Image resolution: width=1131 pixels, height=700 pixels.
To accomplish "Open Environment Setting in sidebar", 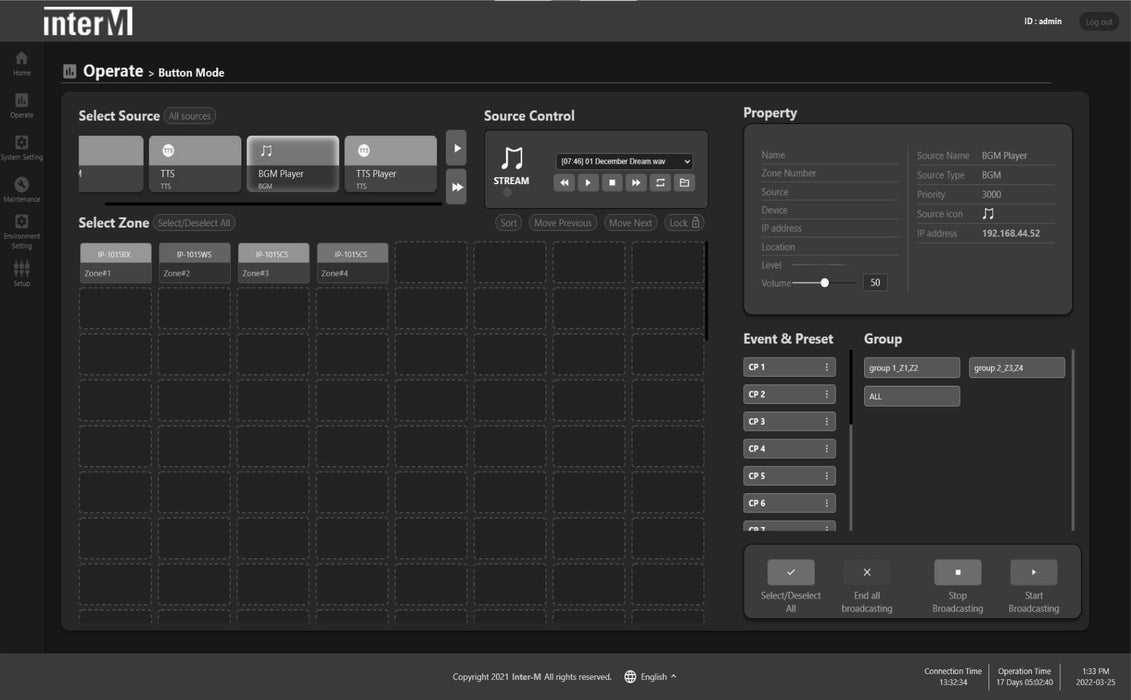I will point(21,223).
